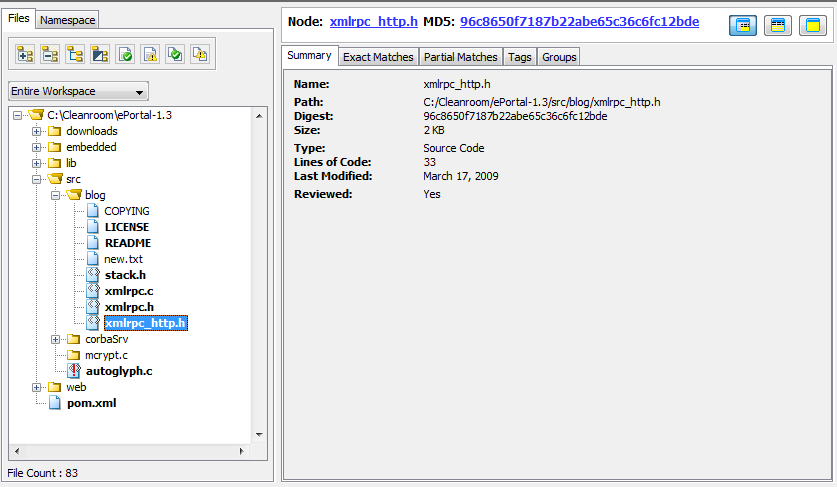837x487 pixels.
Task: Select the middle panel layout button
Action: [777, 25]
